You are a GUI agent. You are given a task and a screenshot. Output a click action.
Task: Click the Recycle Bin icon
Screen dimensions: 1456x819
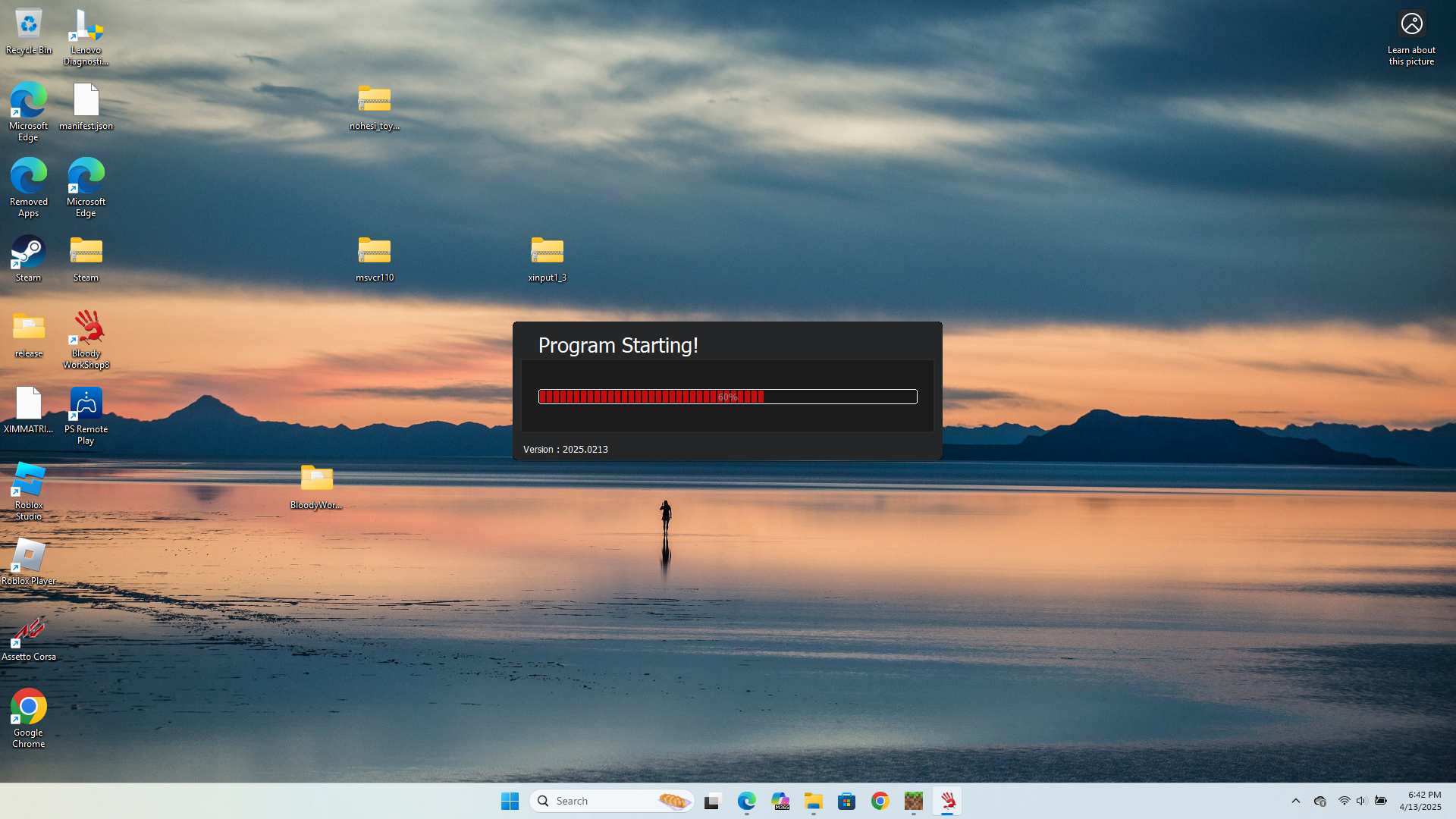[x=28, y=25]
